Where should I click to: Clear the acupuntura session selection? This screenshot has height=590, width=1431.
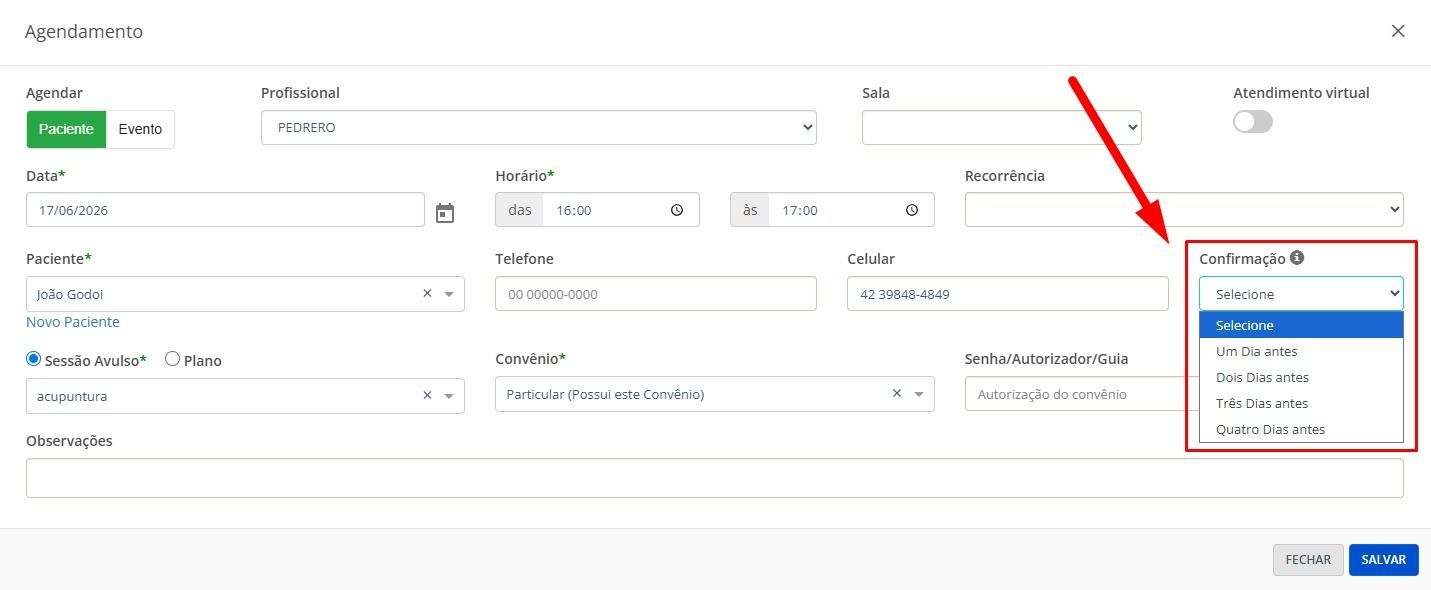(x=427, y=396)
